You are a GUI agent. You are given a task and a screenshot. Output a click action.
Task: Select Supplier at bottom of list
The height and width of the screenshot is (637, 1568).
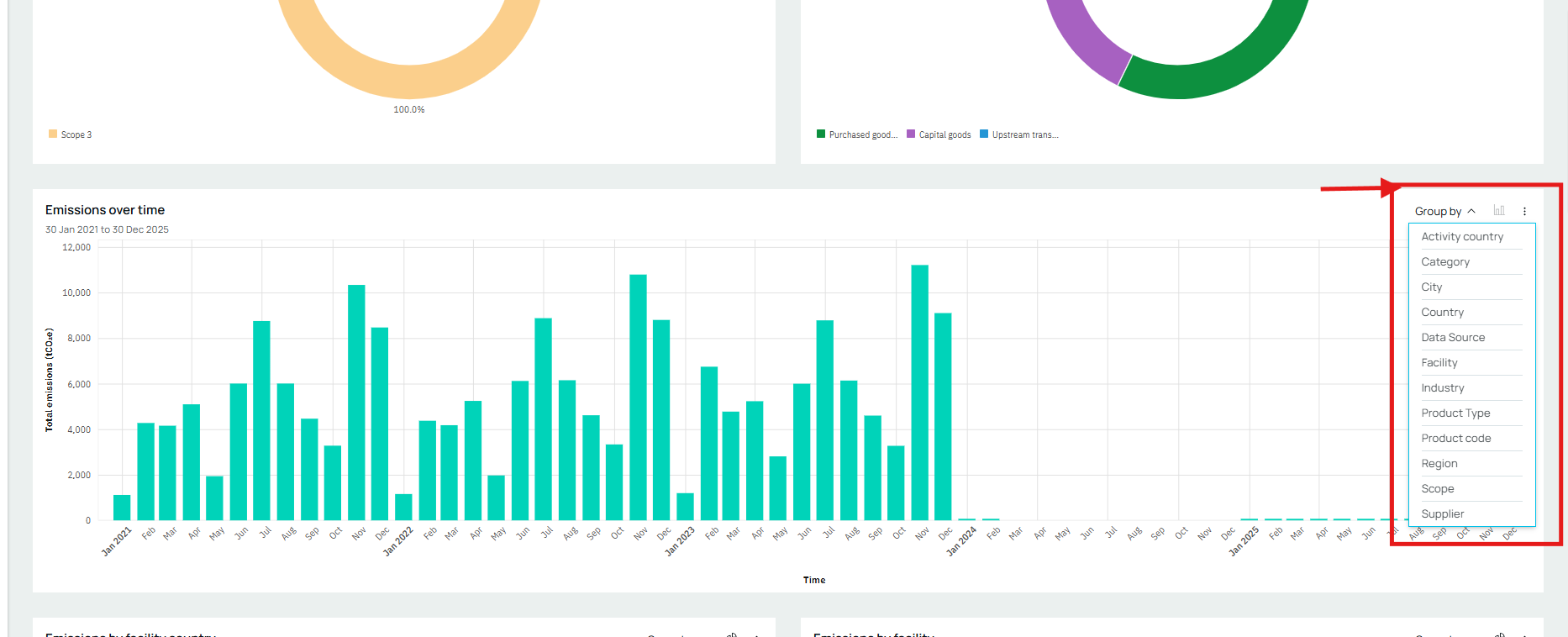[x=1443, y=514]
